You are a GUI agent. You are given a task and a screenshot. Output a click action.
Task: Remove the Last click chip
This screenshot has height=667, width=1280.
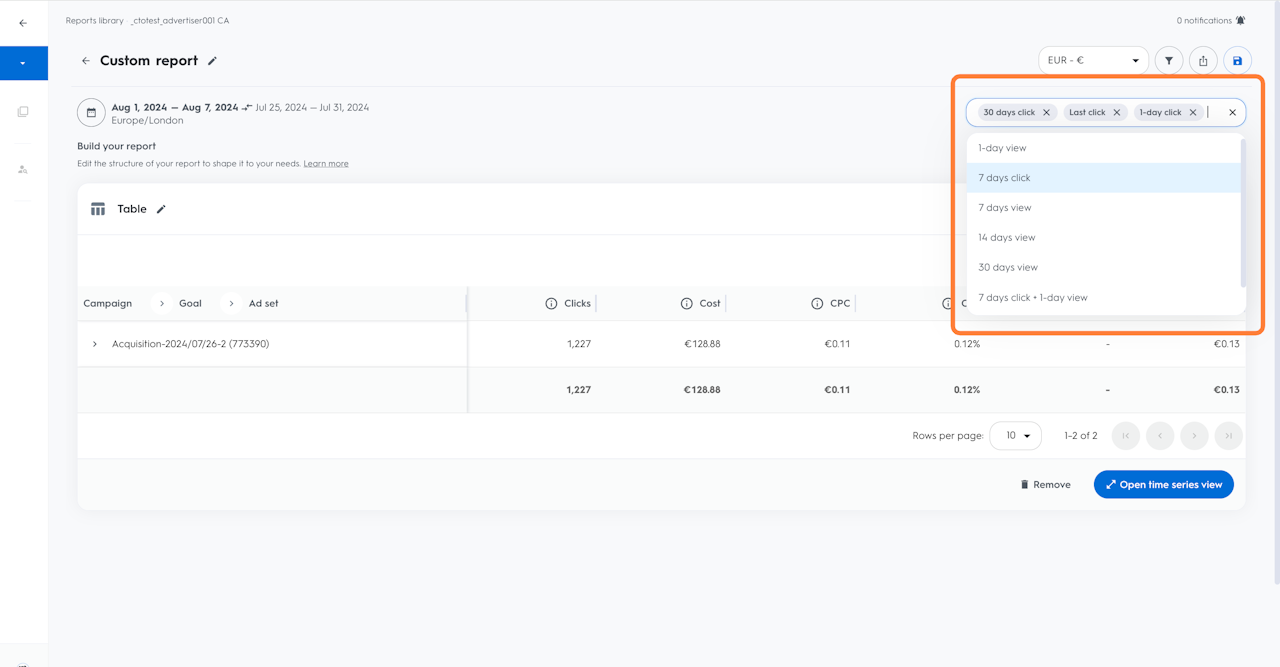coord(1117,113)
